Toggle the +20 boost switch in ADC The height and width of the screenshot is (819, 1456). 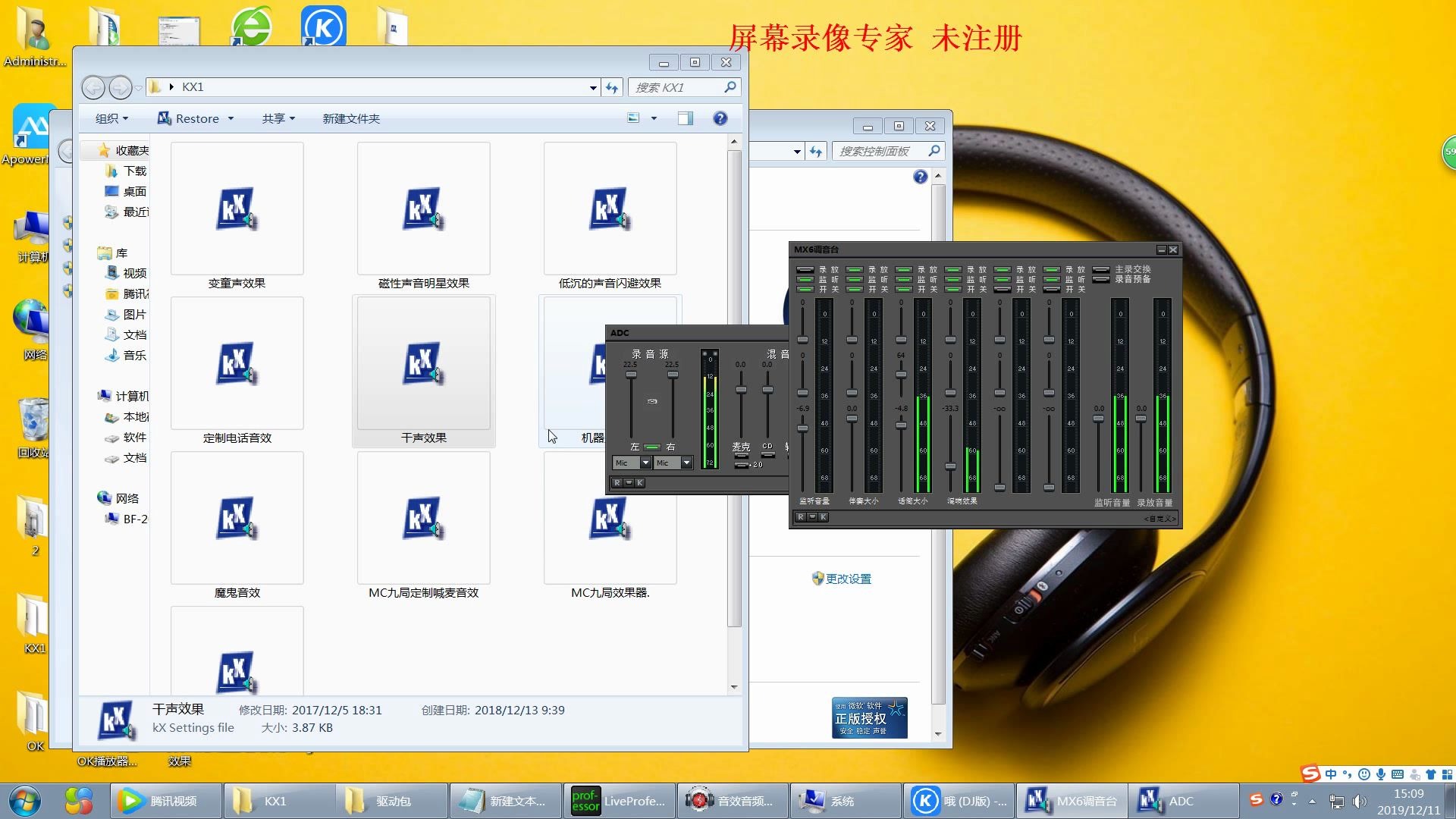pyautogui.click(x=741, y=465)
